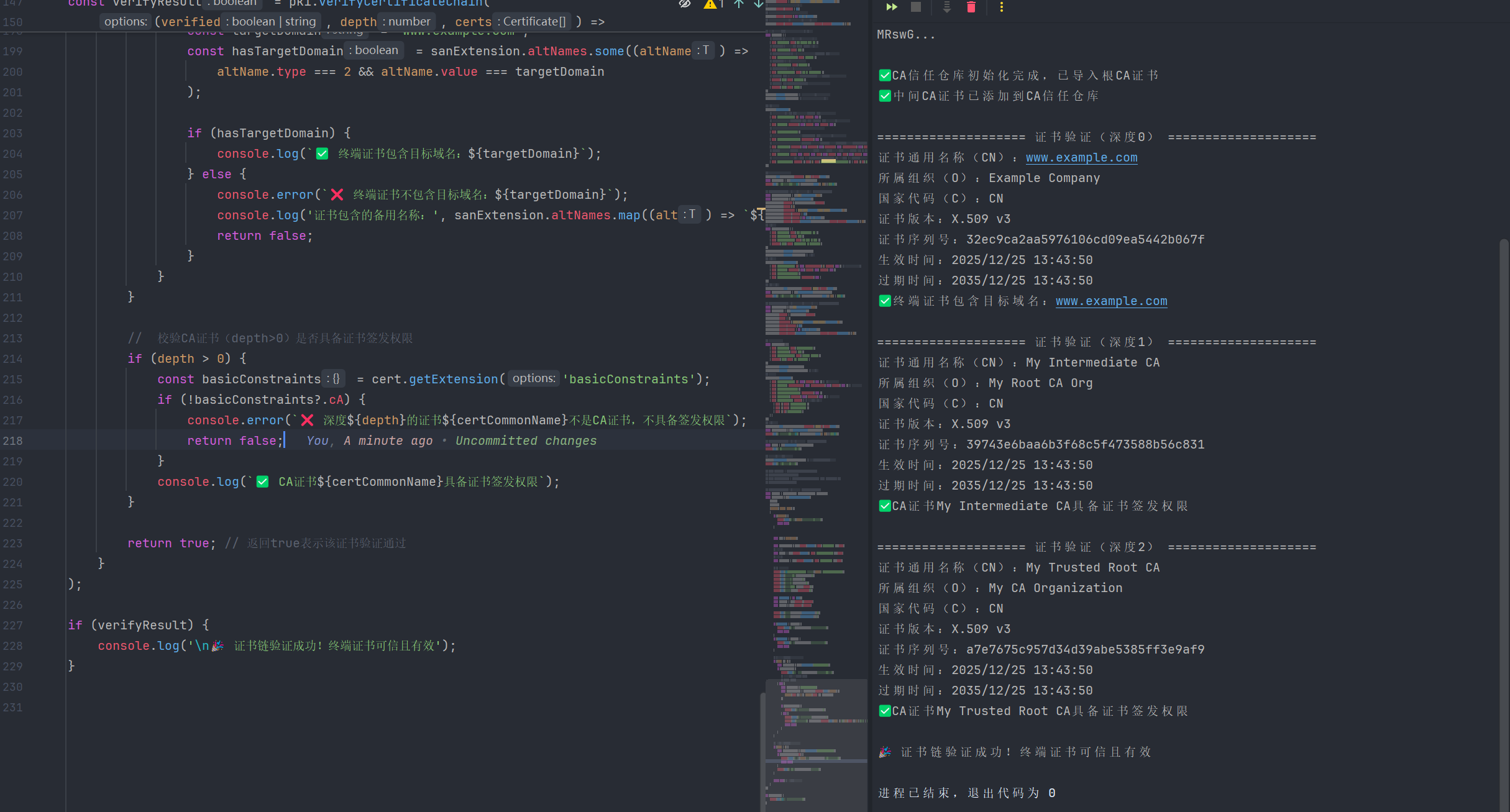Go to next highlighted problem down arrow

pyautogui.click(x=759, y=4)
